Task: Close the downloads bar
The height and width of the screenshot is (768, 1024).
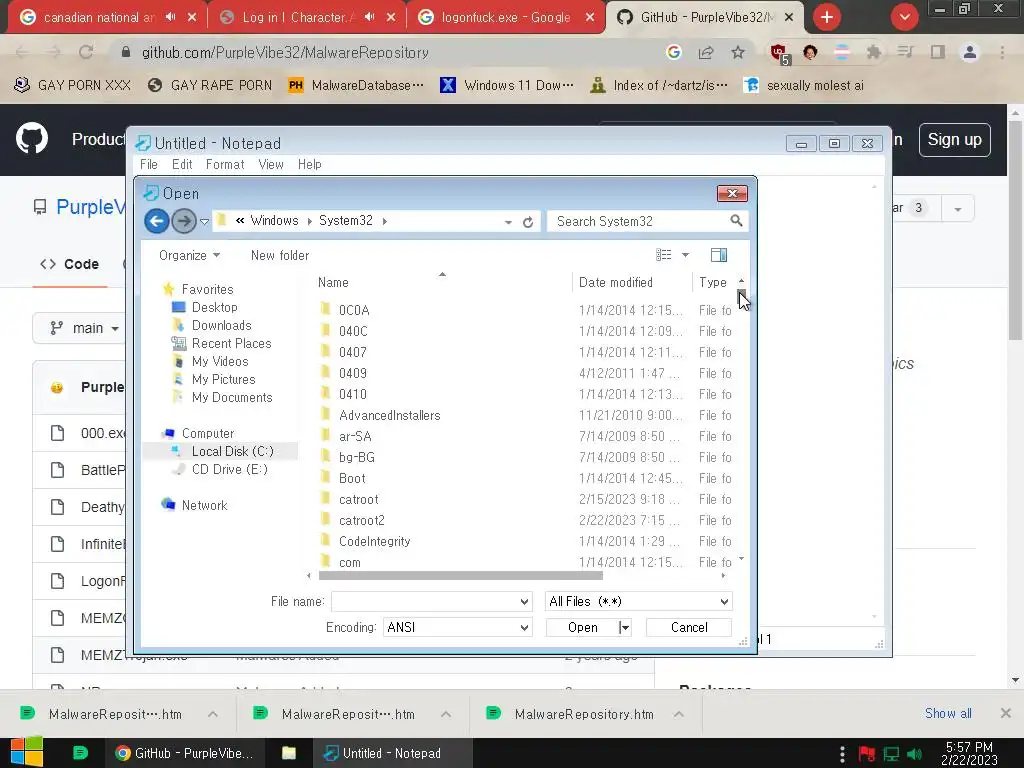Action: pos(1006,713)
